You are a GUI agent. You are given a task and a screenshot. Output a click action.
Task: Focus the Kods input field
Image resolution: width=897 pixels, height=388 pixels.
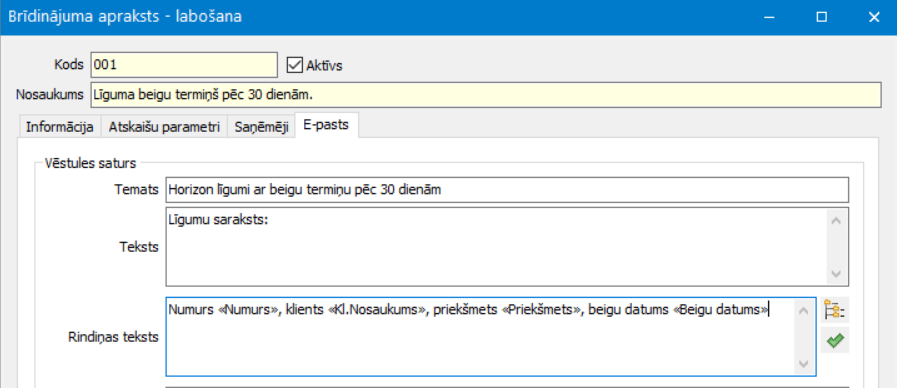[184, 65]
